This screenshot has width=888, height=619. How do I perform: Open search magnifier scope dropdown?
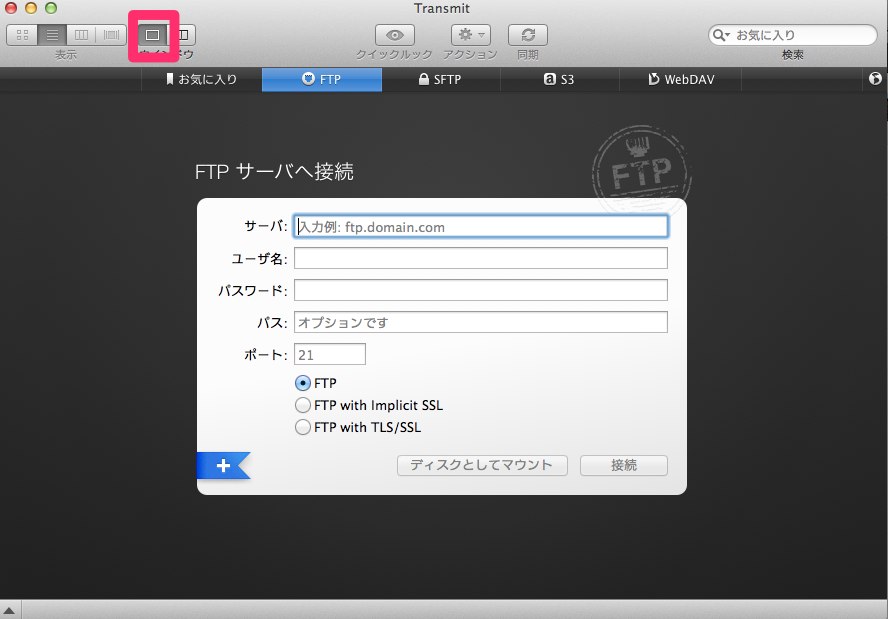(721, 35)
